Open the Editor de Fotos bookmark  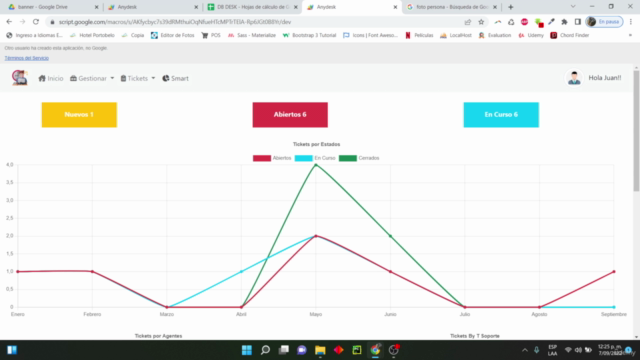click(x=173, y=36)
